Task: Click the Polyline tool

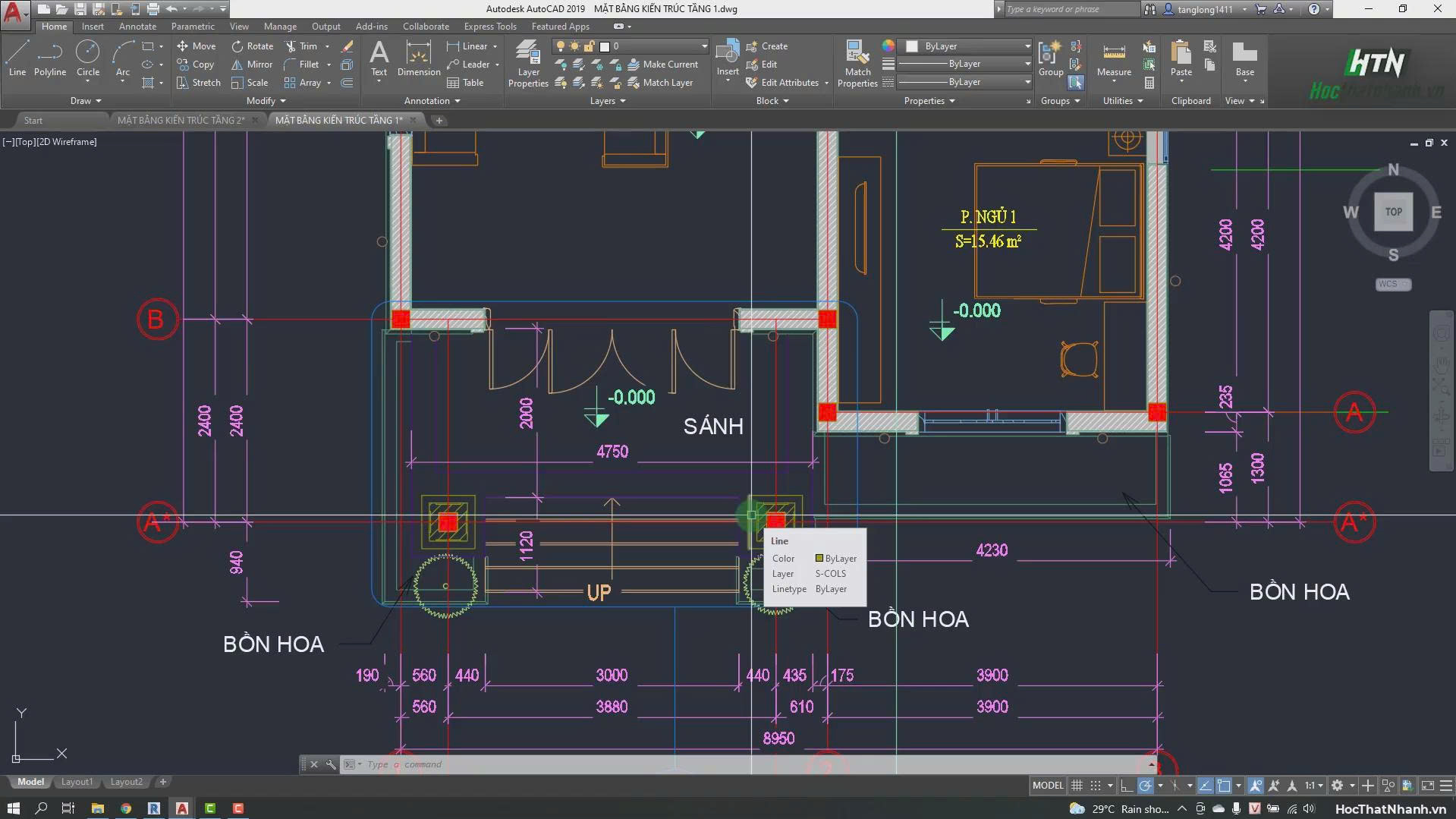Action: click(50, 58)
